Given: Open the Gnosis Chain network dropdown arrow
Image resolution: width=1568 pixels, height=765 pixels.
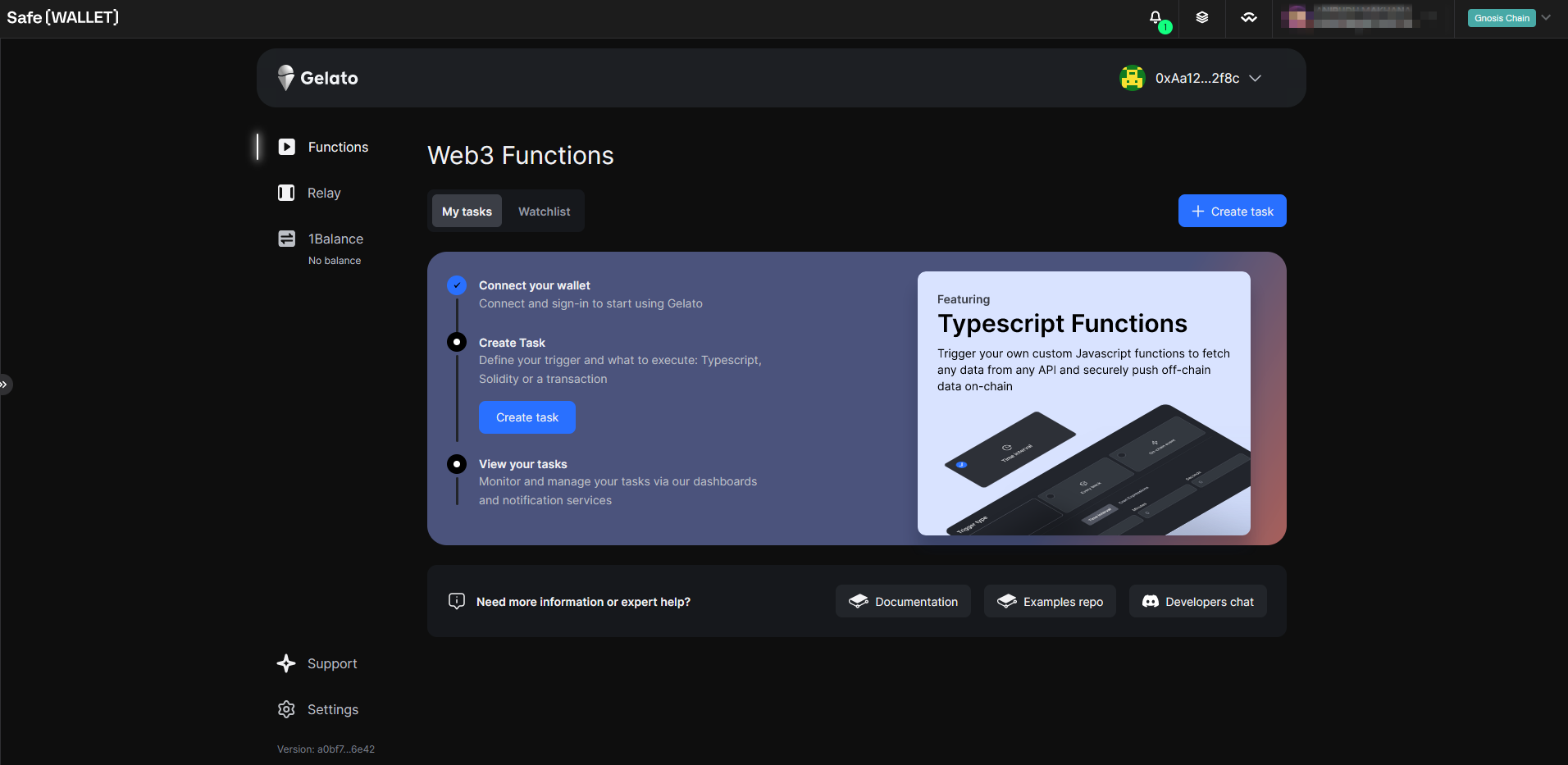Looking at the screenshot, I should (1546, 17).
